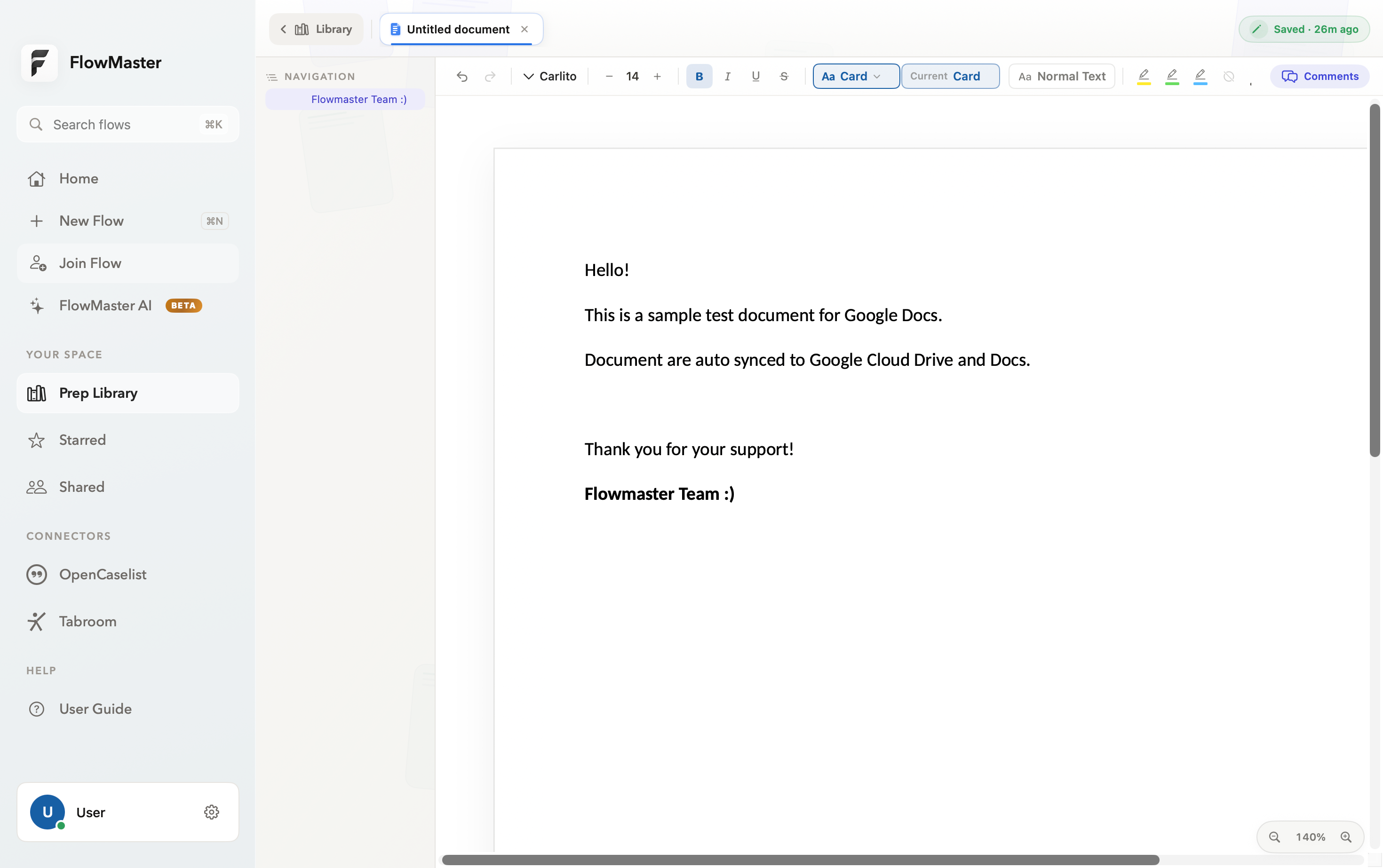Click the ⌘N shortcut badge

coord(214,221)
